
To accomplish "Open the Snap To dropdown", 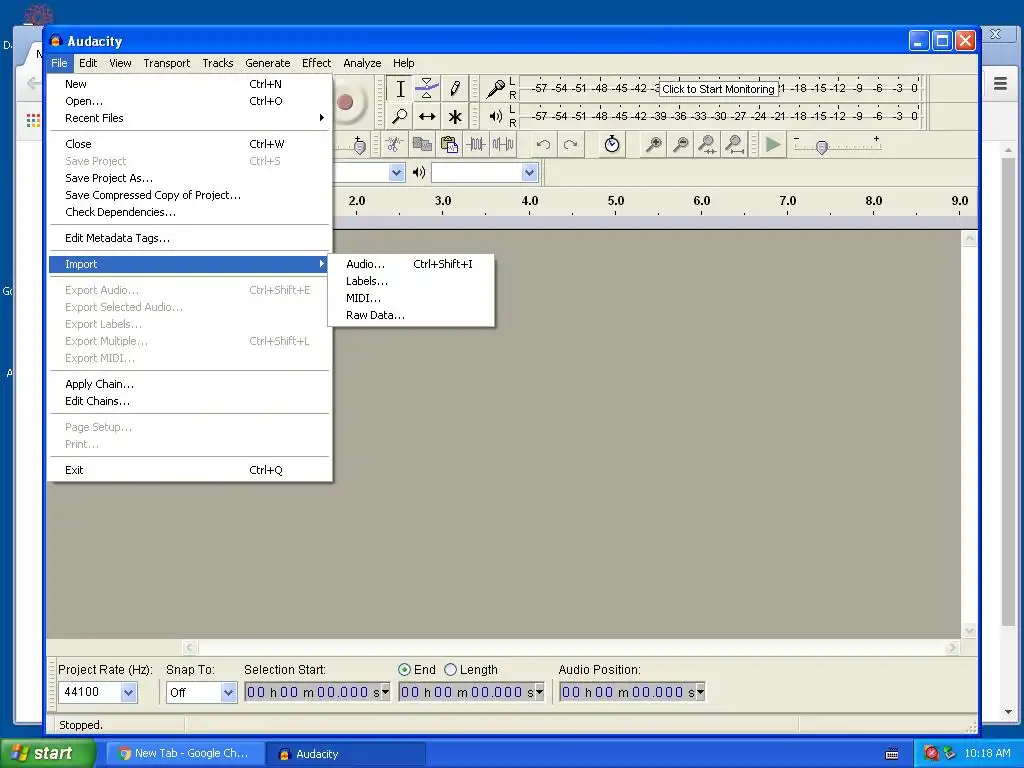I will pos(228,692).
